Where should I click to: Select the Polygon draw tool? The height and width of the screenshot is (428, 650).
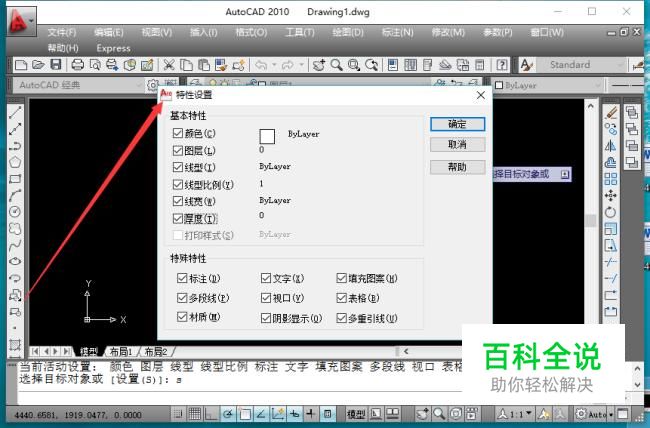click(x=15, y=162)
